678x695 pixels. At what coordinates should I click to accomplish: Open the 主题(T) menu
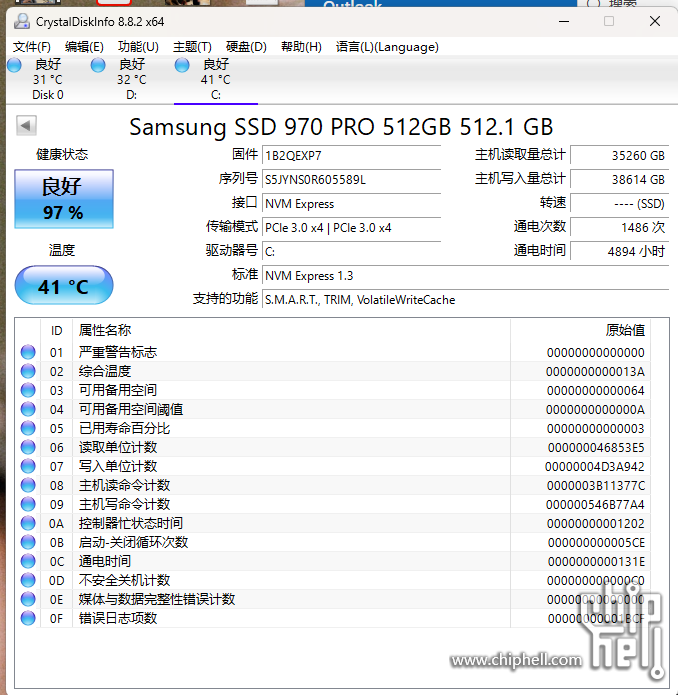[x=192, y=47]
